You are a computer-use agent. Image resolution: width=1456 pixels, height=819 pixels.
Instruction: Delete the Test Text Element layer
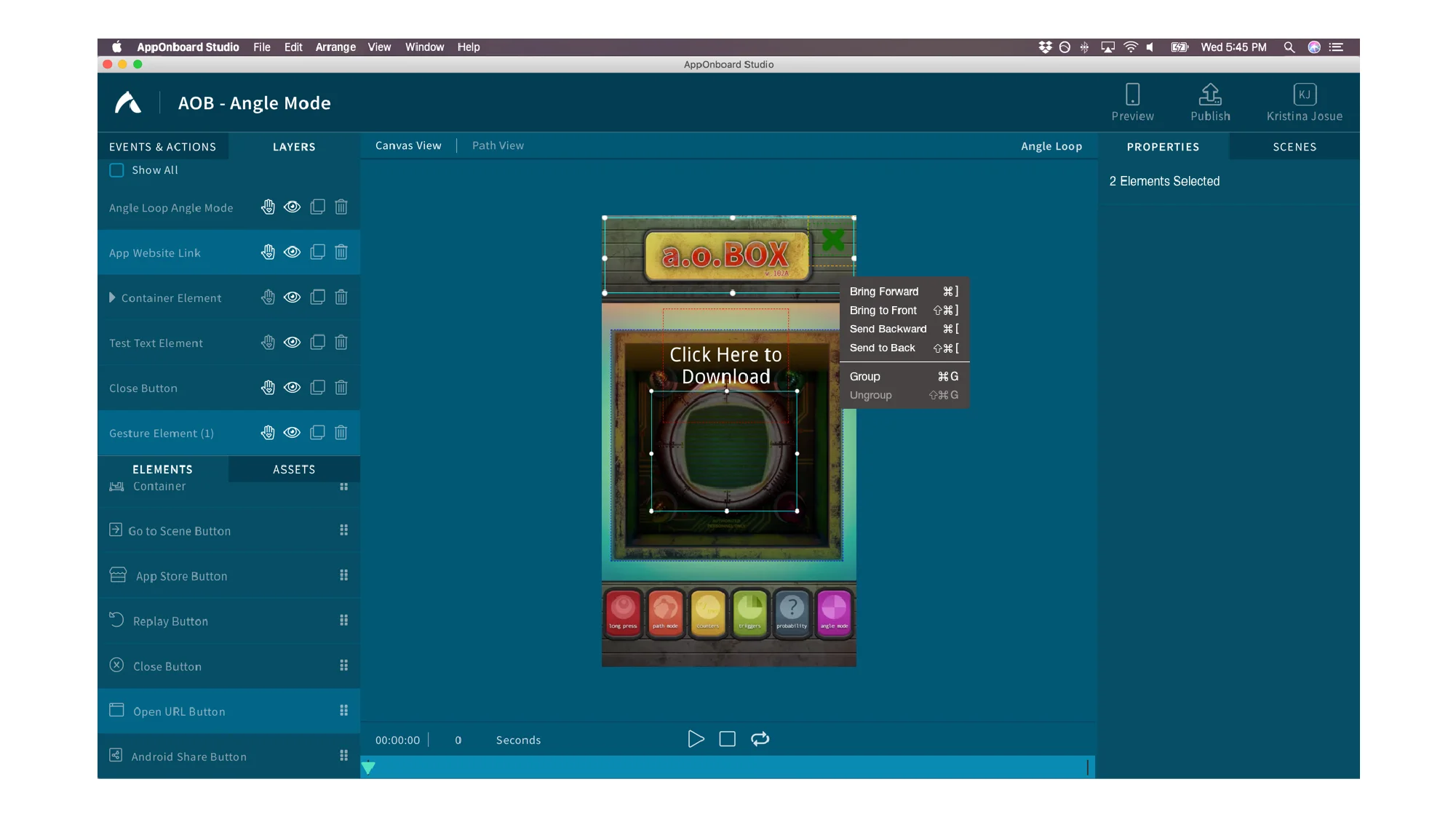[341, 343]
